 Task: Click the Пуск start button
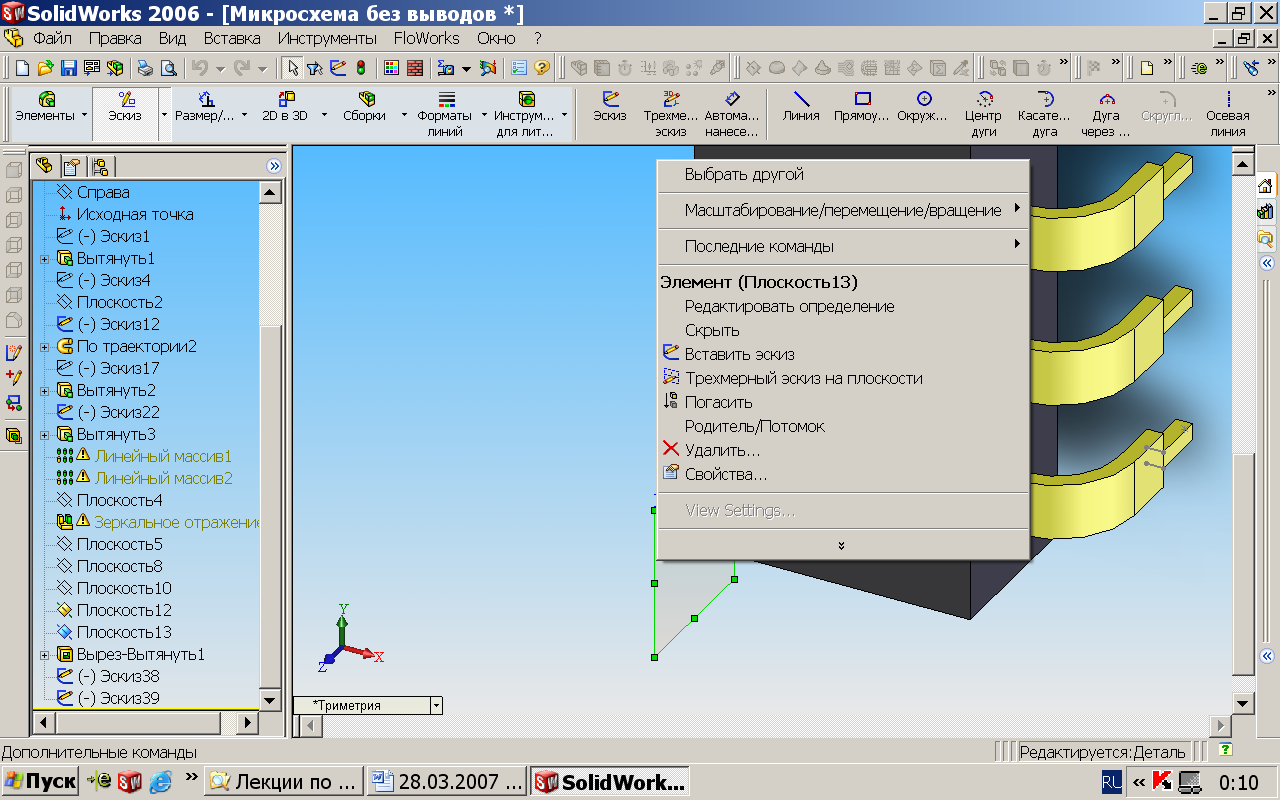pyautogui.click(x=40, y=781)
